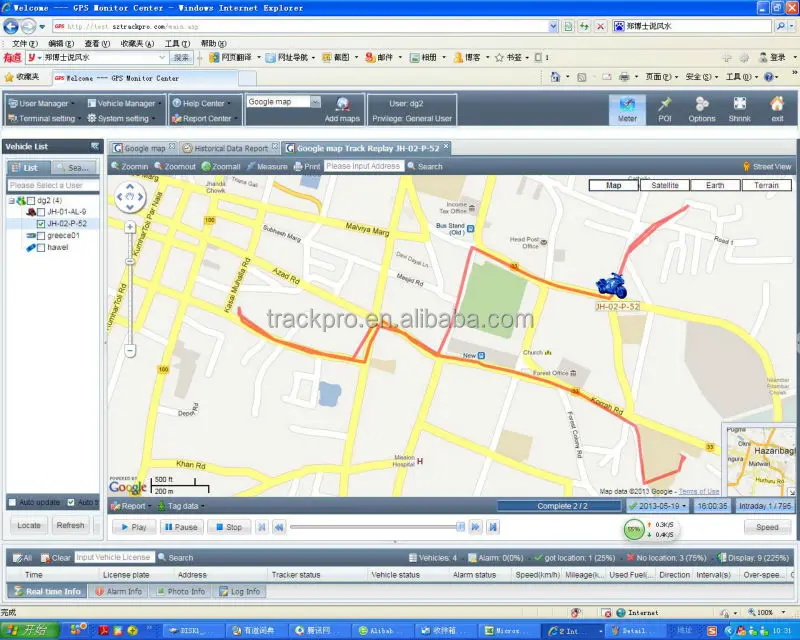The image size is (800, 640).
Task: Click the map pan control wheel
Action: tap(130, 197)
